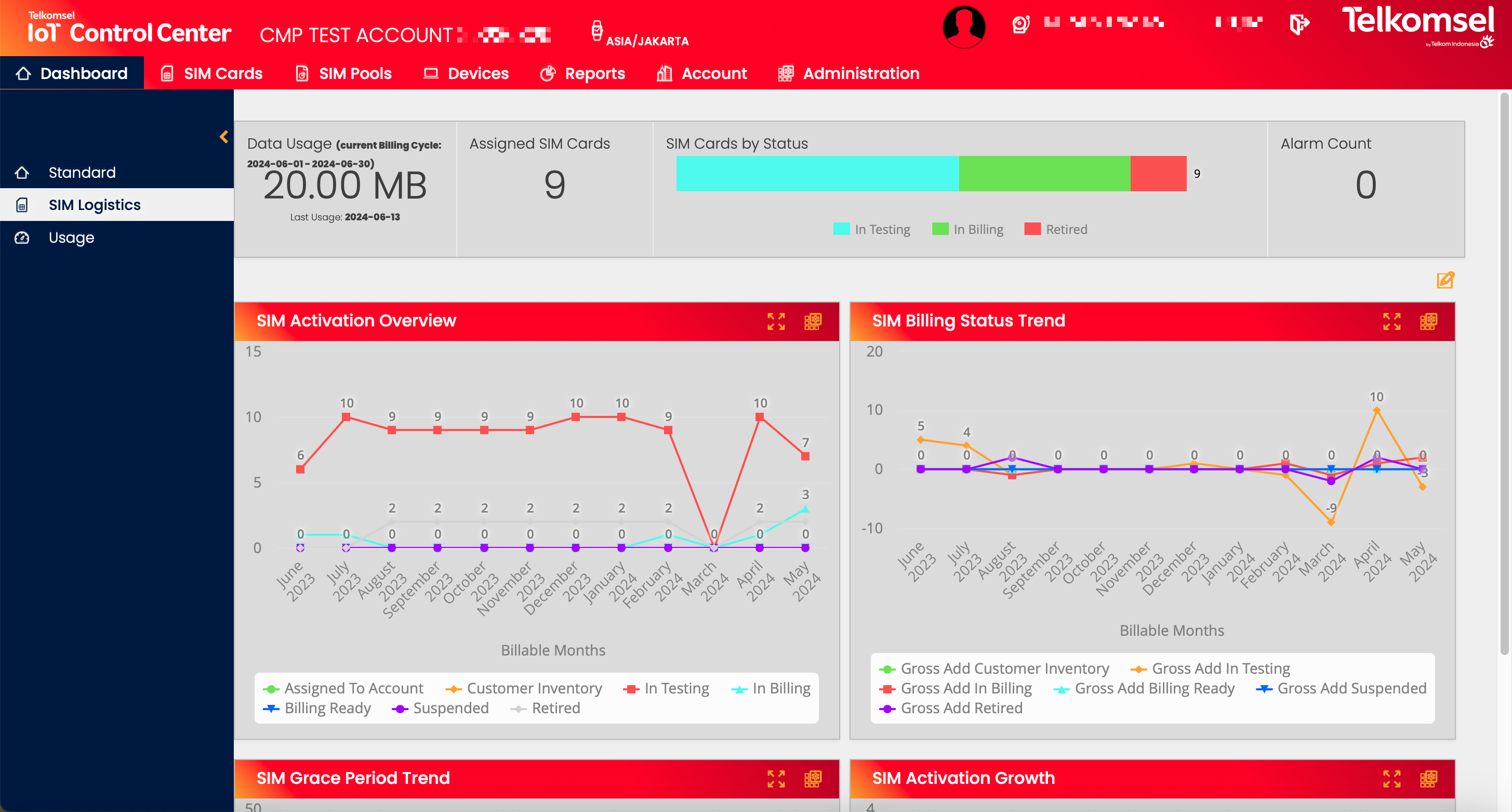The height and width of the screenshot is (812, 1512).
Task: Expand SIM Grace Period Trend chart fullscreen
Action: (x=775, y=779)
